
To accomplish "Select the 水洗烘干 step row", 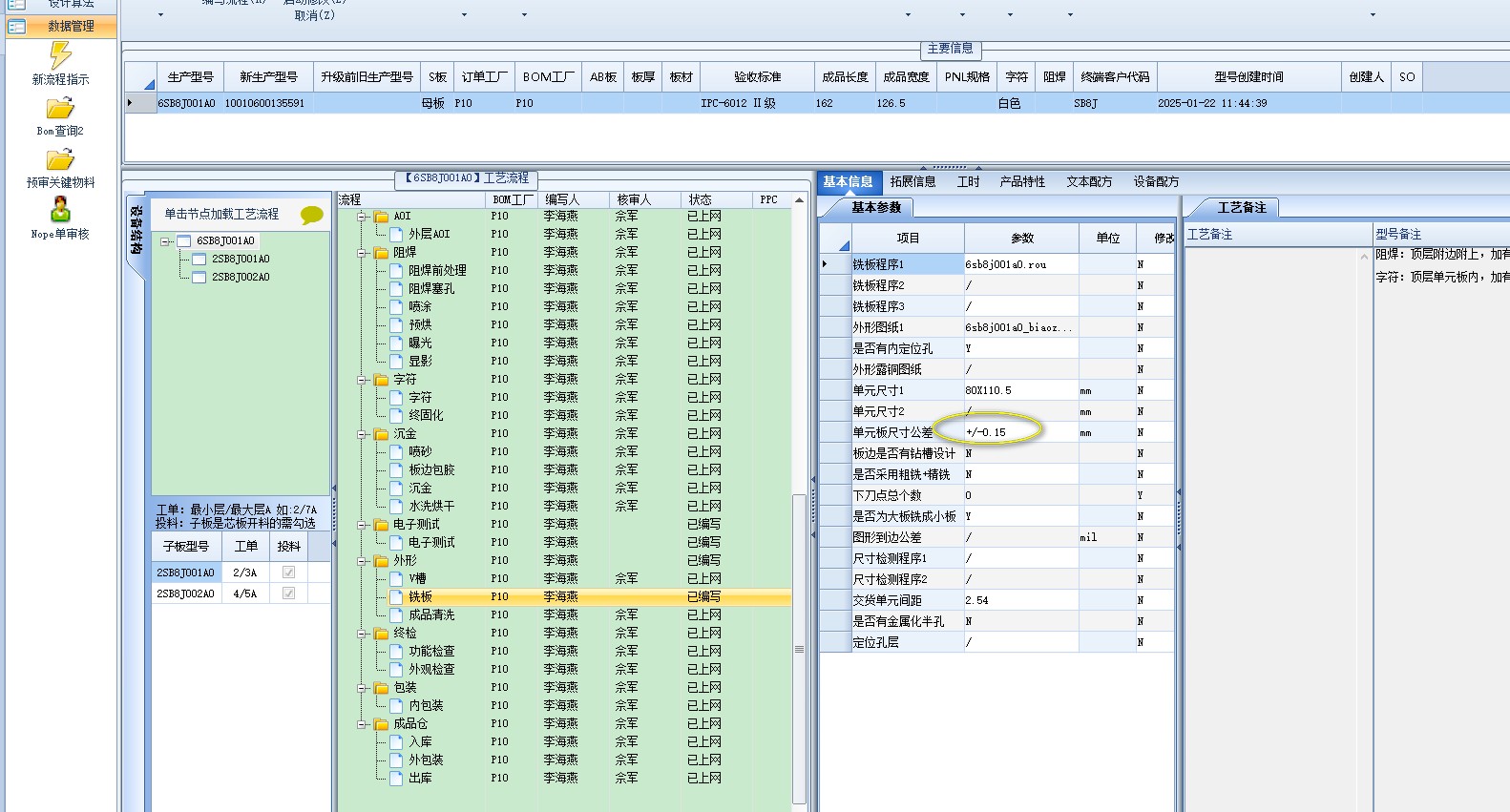I will click(565, 506).
